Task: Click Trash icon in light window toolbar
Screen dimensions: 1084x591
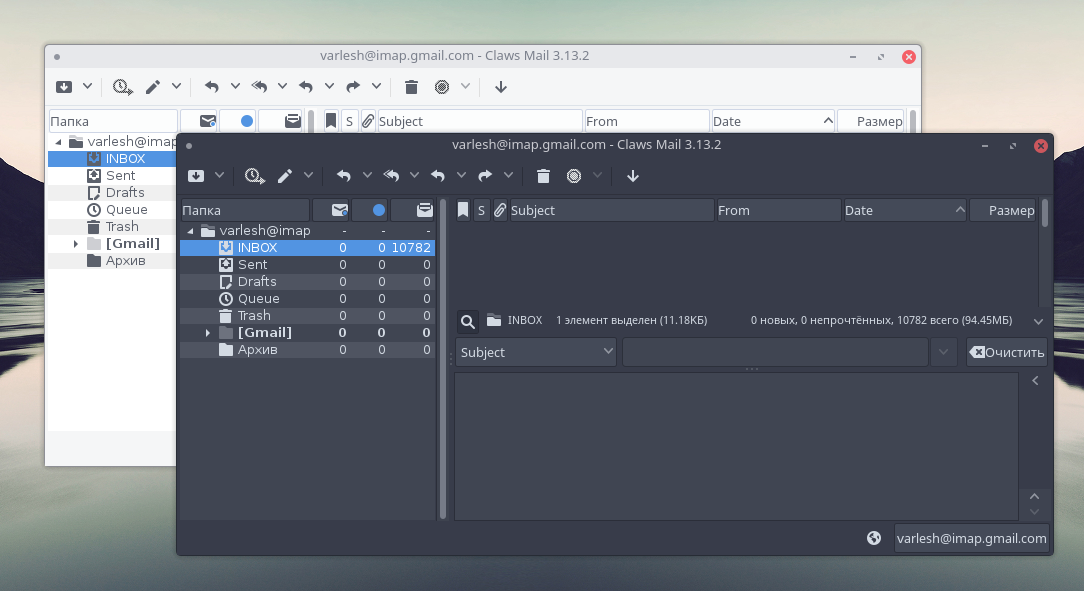Action: pyautogui.click(x=411, y=87)
